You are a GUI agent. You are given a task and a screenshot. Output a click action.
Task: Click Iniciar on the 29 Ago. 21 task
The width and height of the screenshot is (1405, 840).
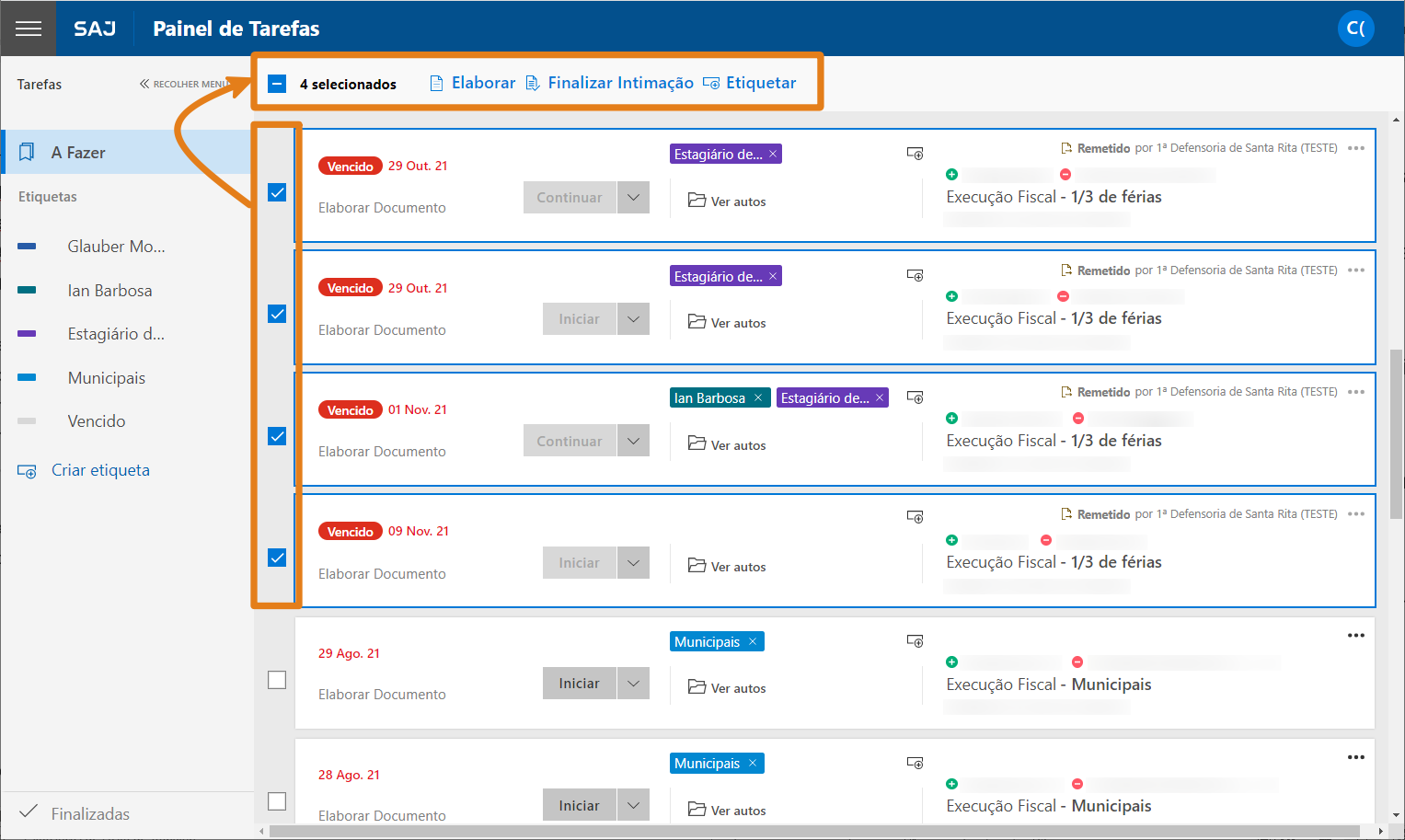tap(579, 684)
